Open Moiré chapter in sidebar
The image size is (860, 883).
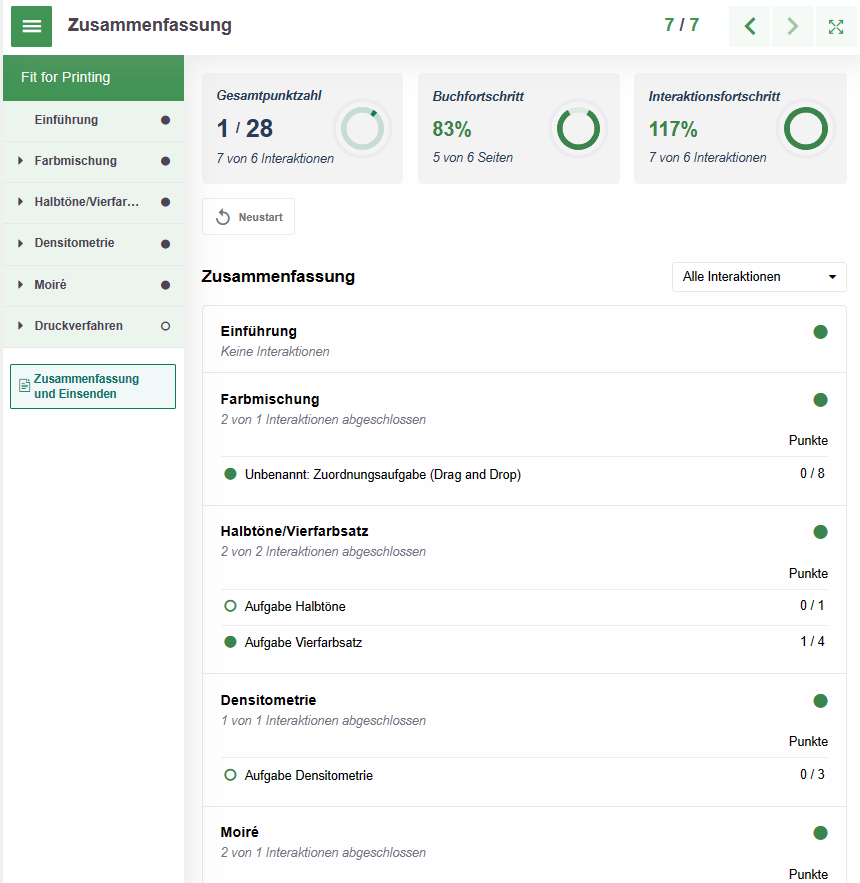[93, 285]
